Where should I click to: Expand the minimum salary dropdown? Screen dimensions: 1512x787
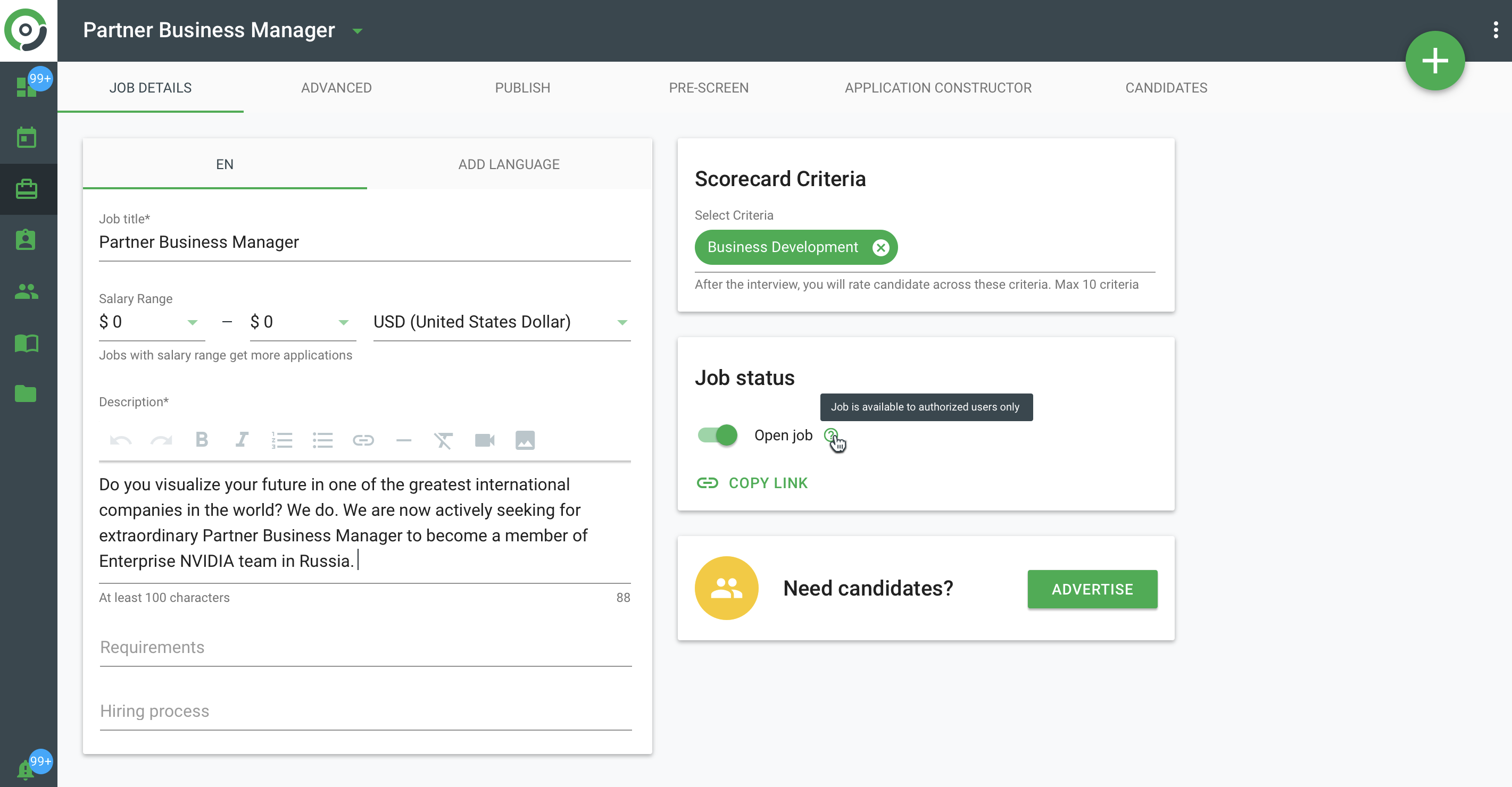pyautogui.click(x=192, y=322)
